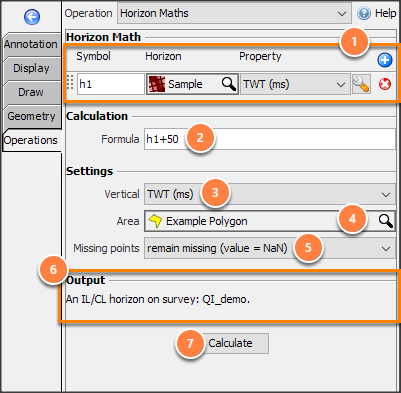Open the Vertical TWT (ms) dropdown

270,194
